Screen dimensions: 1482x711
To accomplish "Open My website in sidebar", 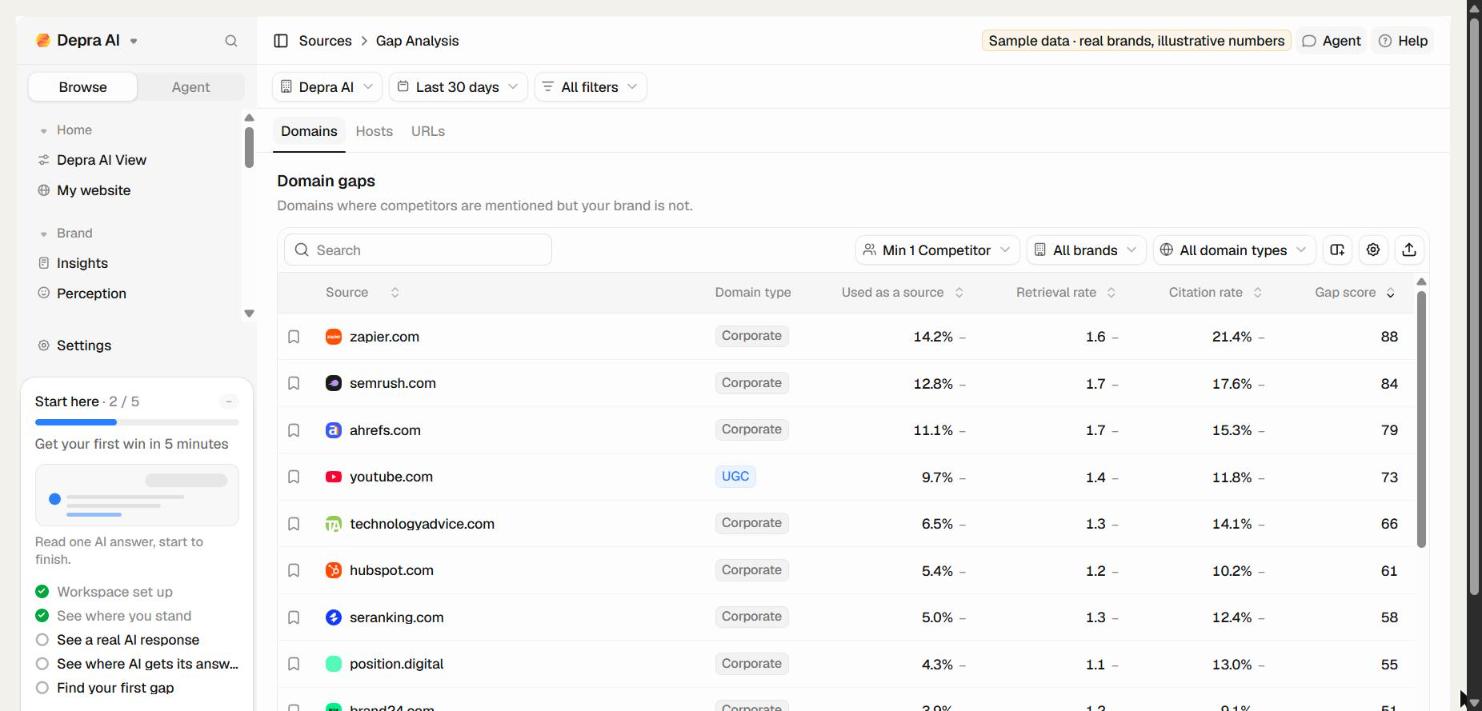I will click(x=84, y=190).
